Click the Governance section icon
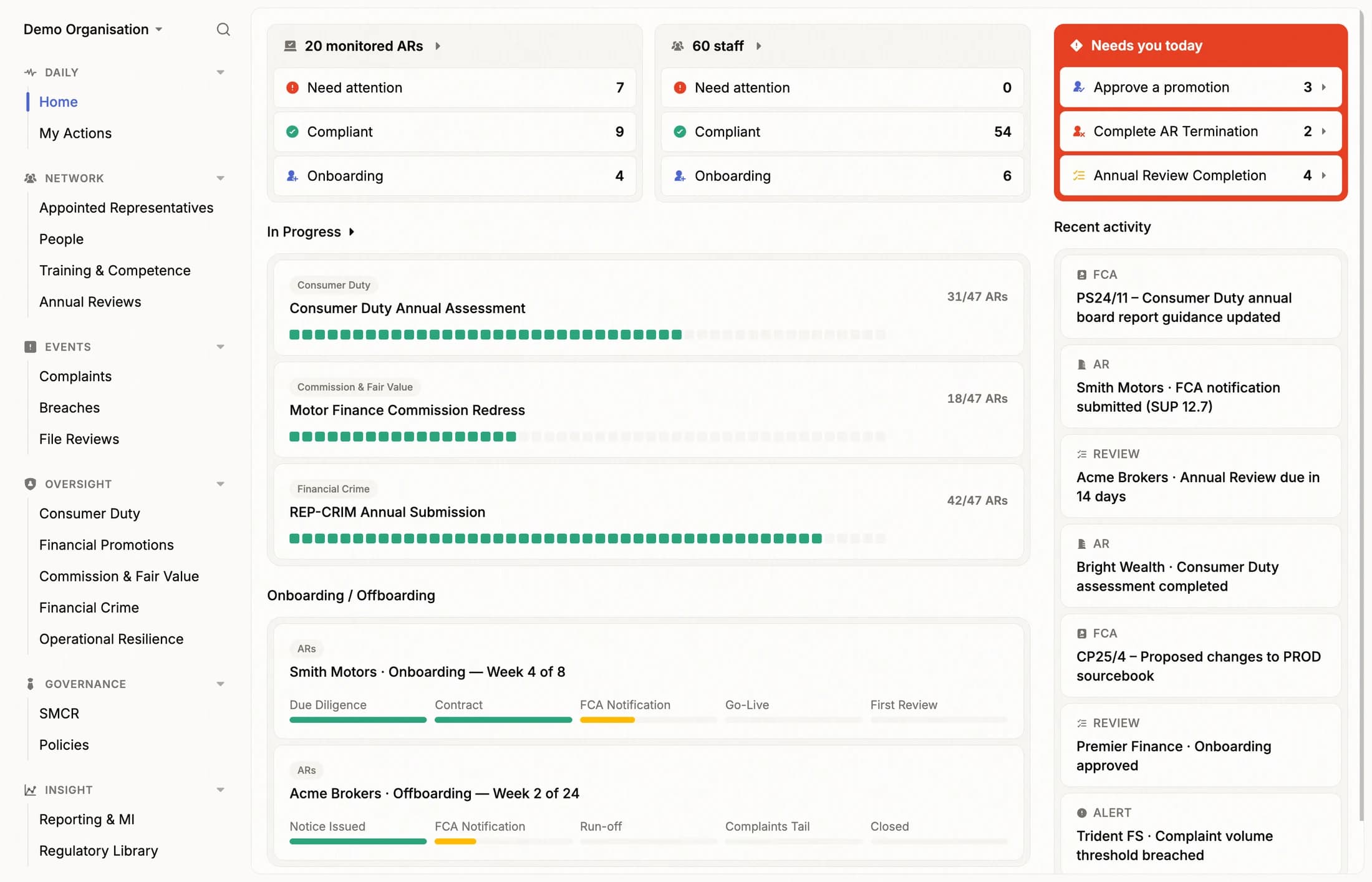The image size is (1372, 882). coord(30,684)
